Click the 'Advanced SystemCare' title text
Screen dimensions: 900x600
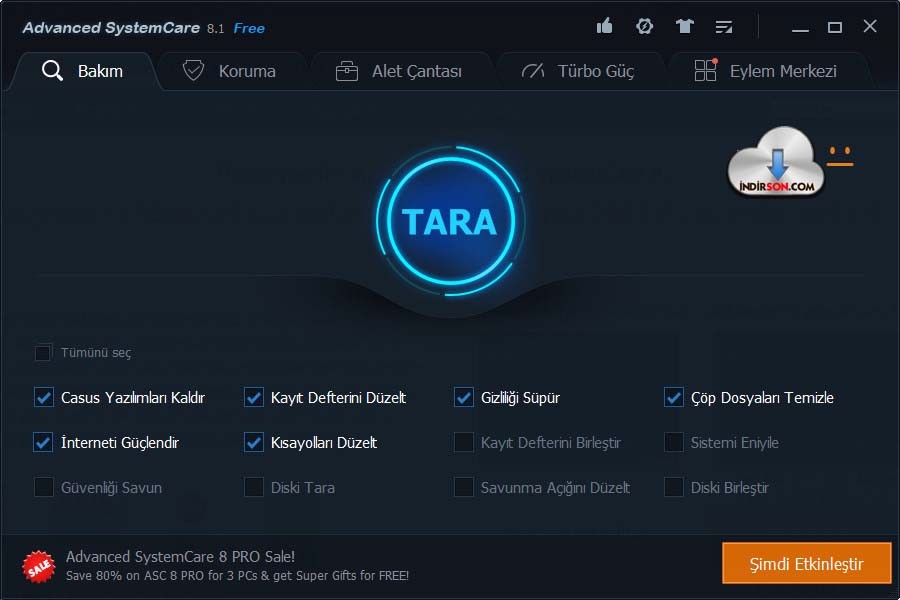[111, 28]
